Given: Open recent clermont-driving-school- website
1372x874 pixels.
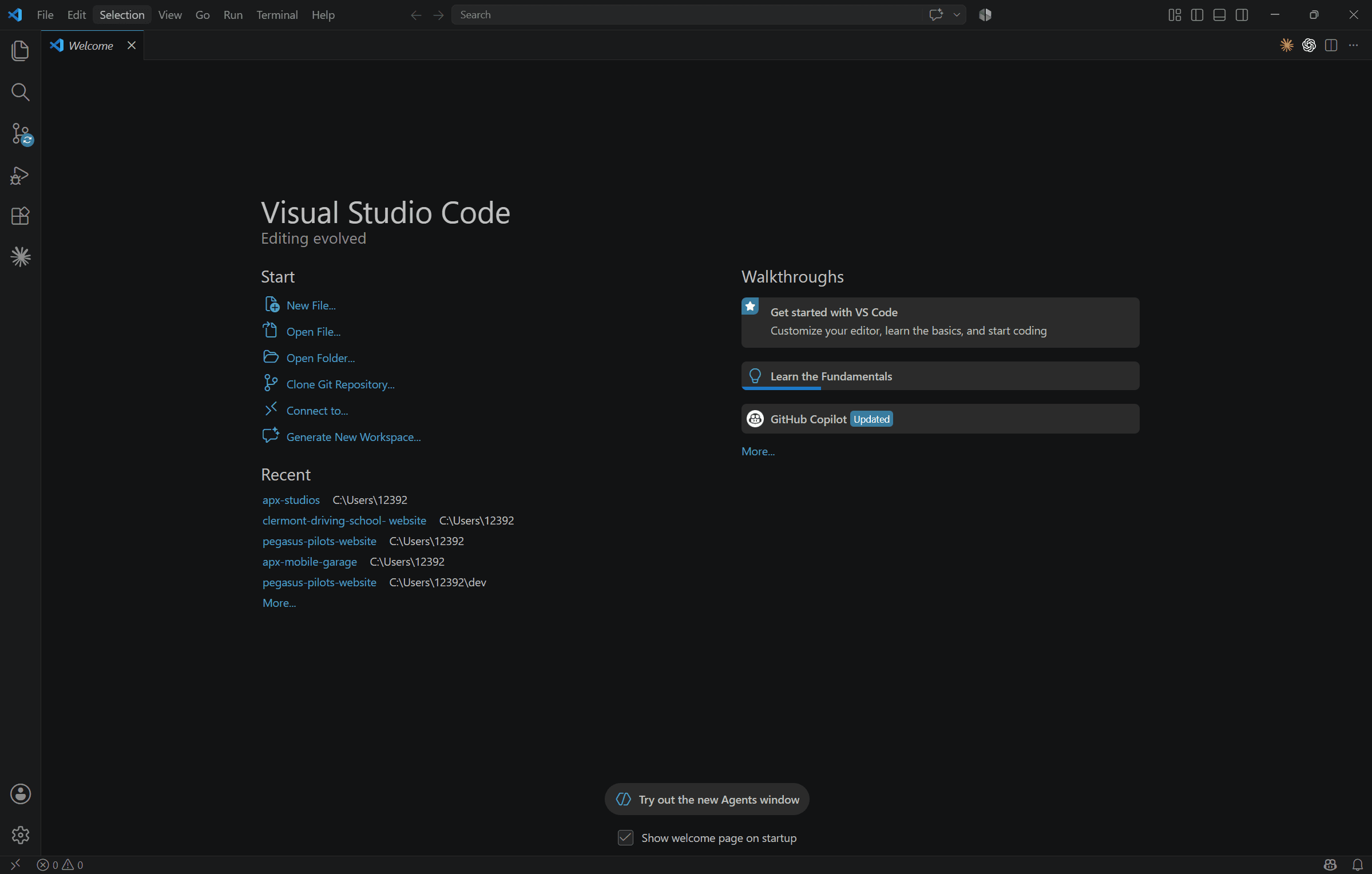Looking at the screenshot, I should click(x=344, y=521).
